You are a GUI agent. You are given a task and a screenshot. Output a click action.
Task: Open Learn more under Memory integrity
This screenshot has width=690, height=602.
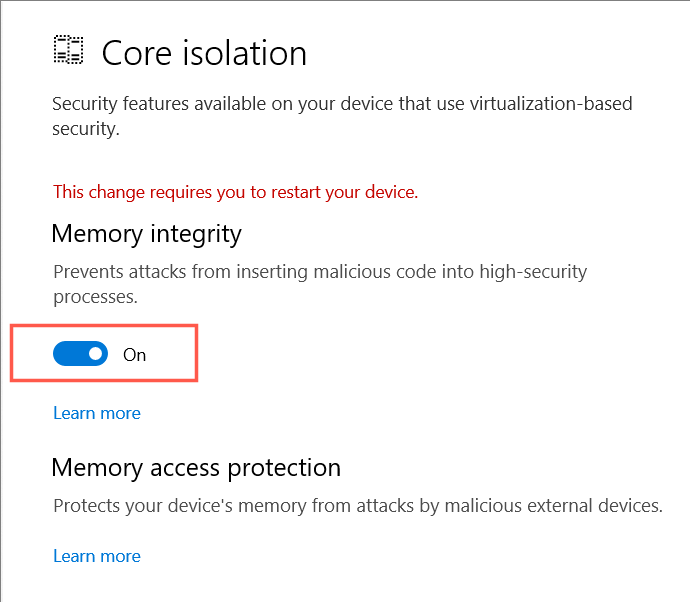pos(97,413)
